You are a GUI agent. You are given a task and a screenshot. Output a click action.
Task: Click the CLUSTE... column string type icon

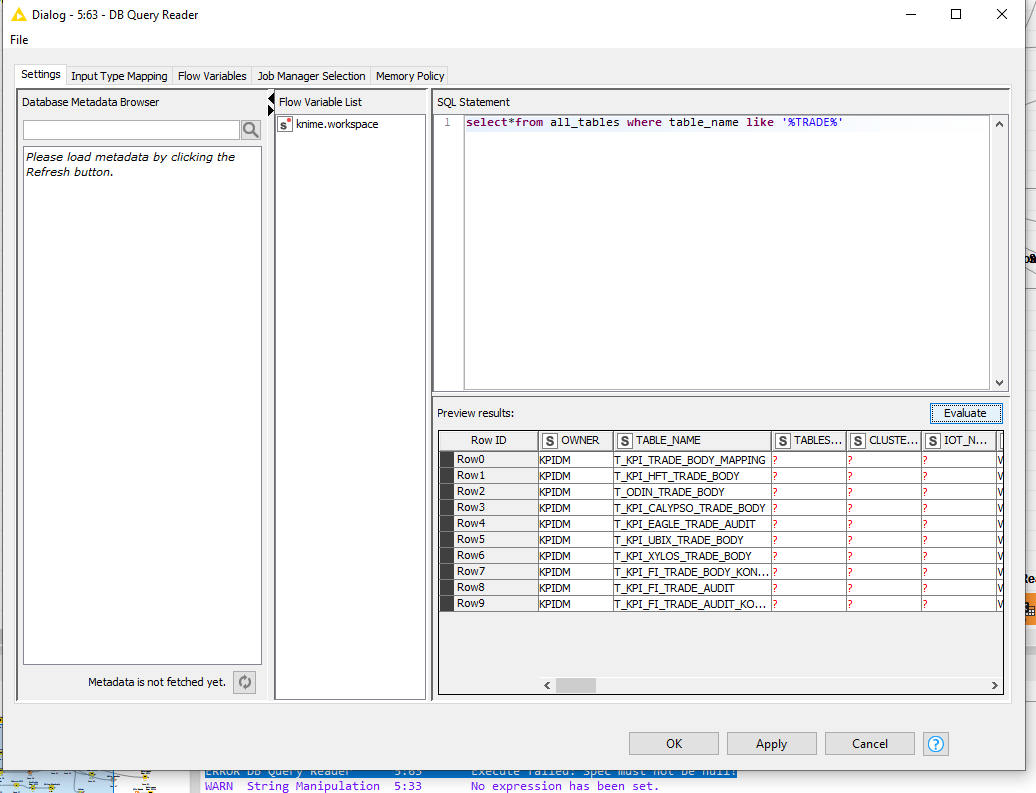(x=858, y=441)
